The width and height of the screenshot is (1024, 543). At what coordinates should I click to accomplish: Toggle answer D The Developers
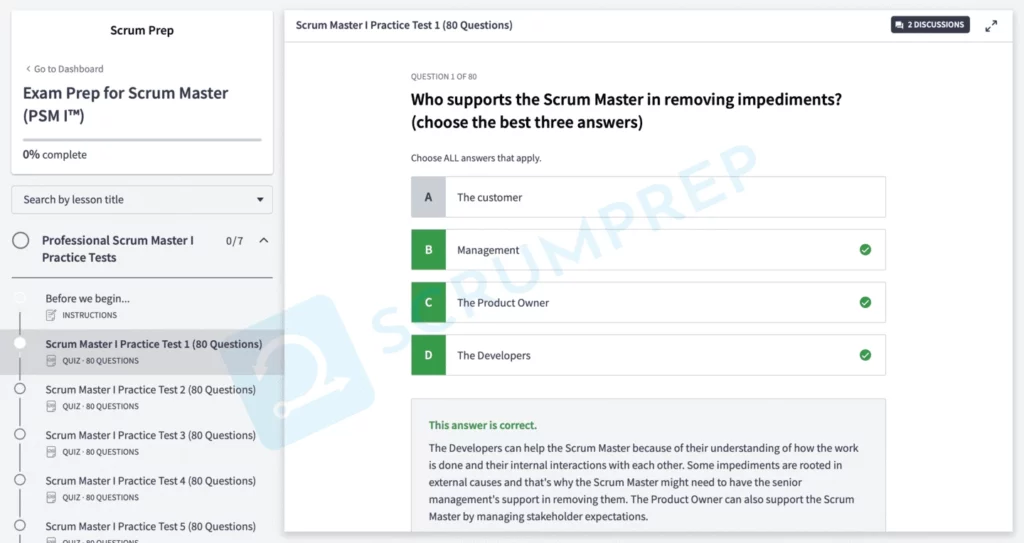tap(647, 355)
